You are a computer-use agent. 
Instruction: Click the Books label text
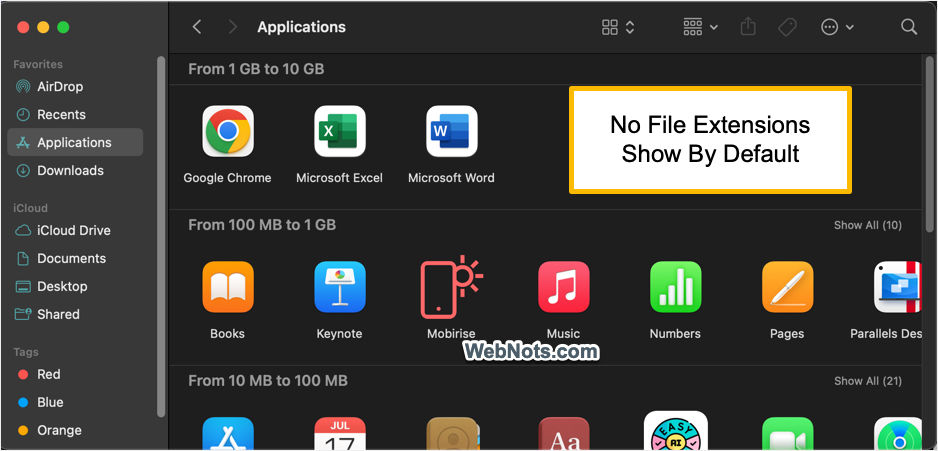tap(227, 334)
